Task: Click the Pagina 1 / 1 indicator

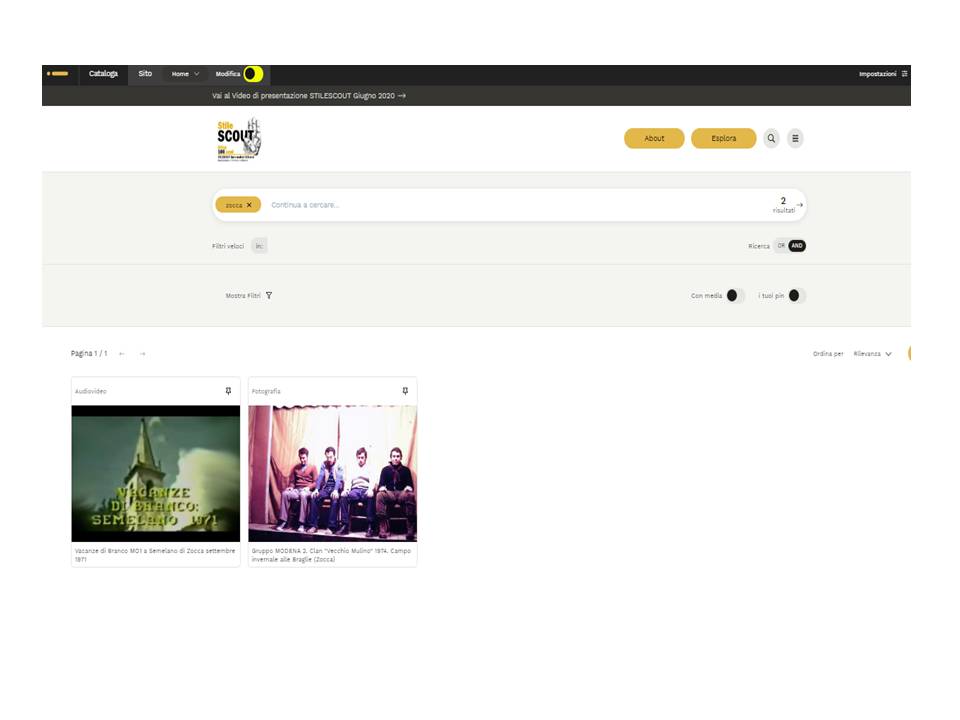Action: coord(89,354)
